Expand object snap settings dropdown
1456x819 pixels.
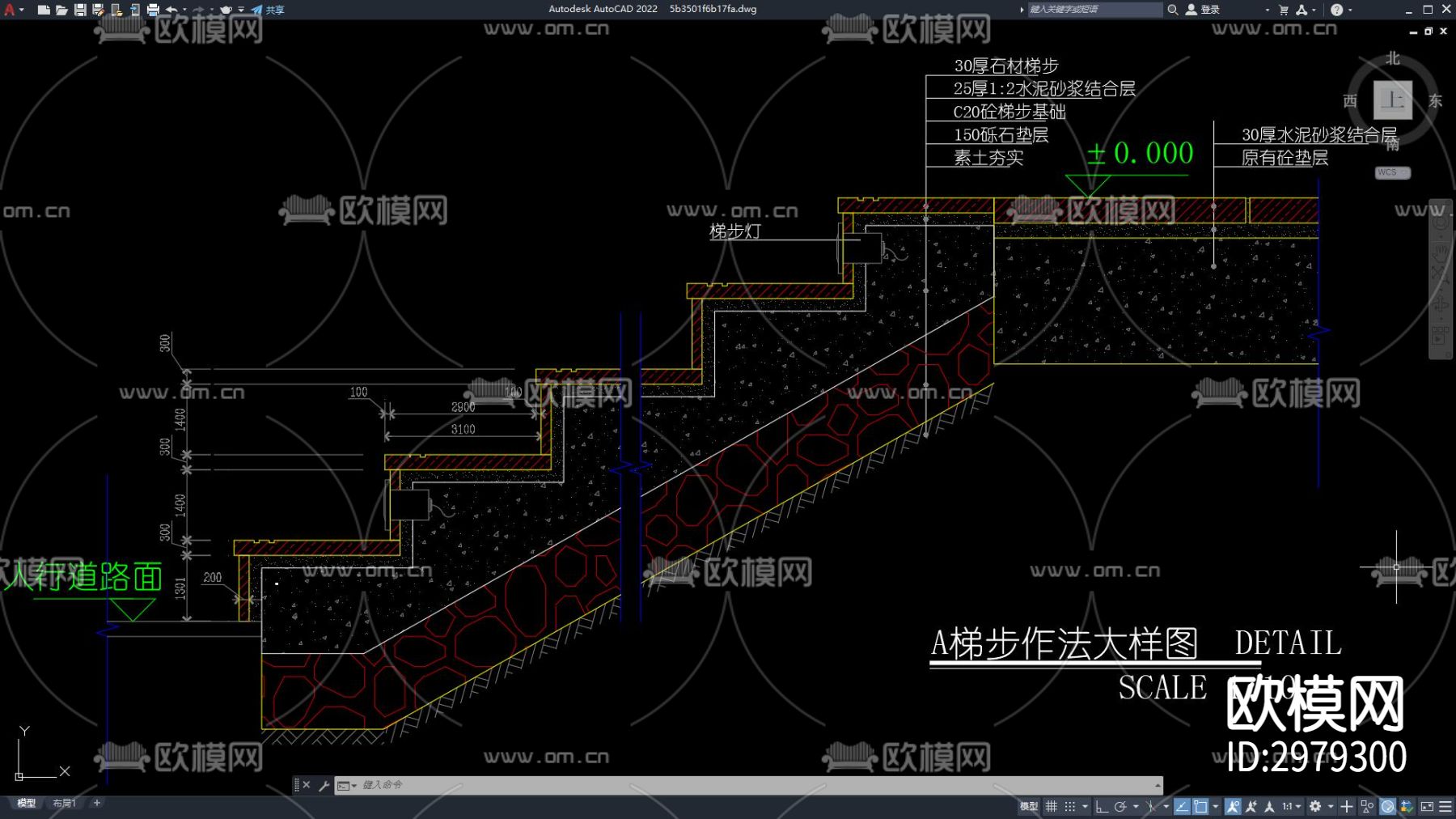tap(1215, 806)
